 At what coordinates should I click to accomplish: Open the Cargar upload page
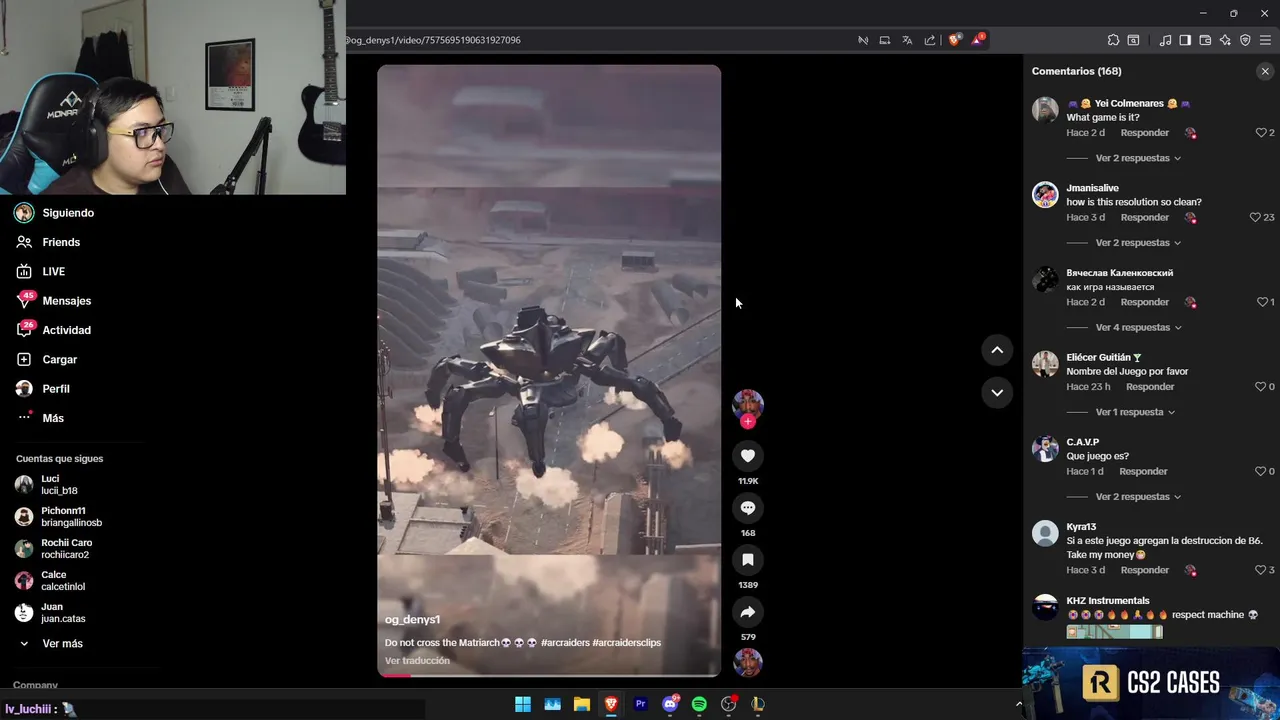[59, 359]
